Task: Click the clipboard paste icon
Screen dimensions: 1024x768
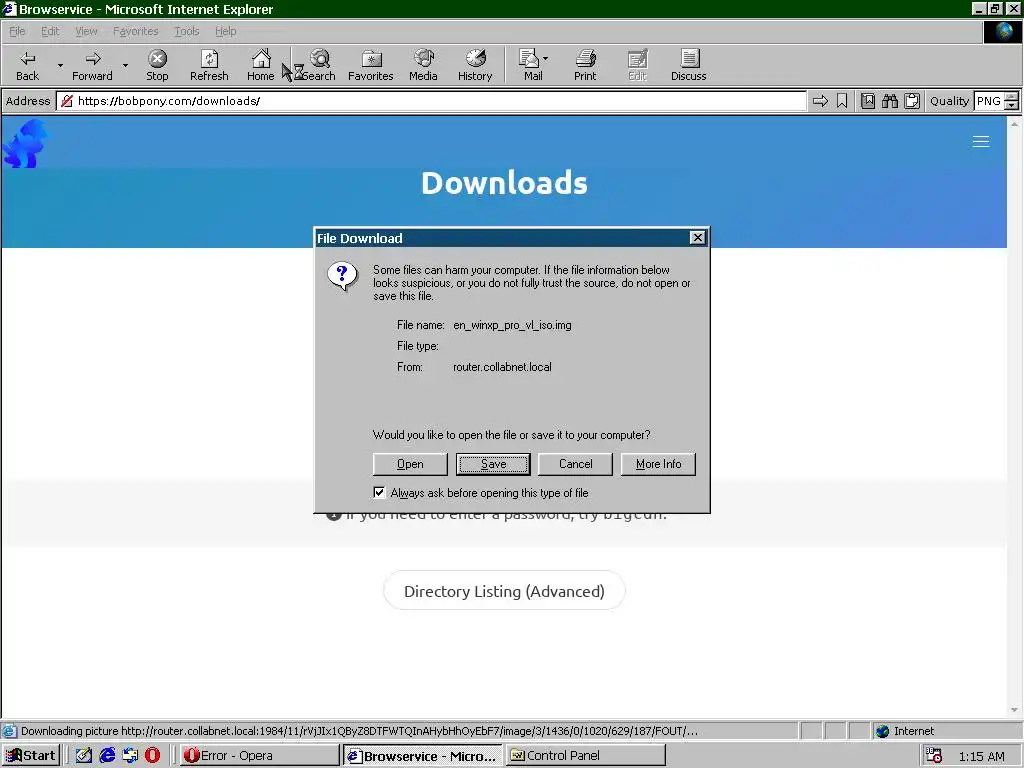Action: 912,101
